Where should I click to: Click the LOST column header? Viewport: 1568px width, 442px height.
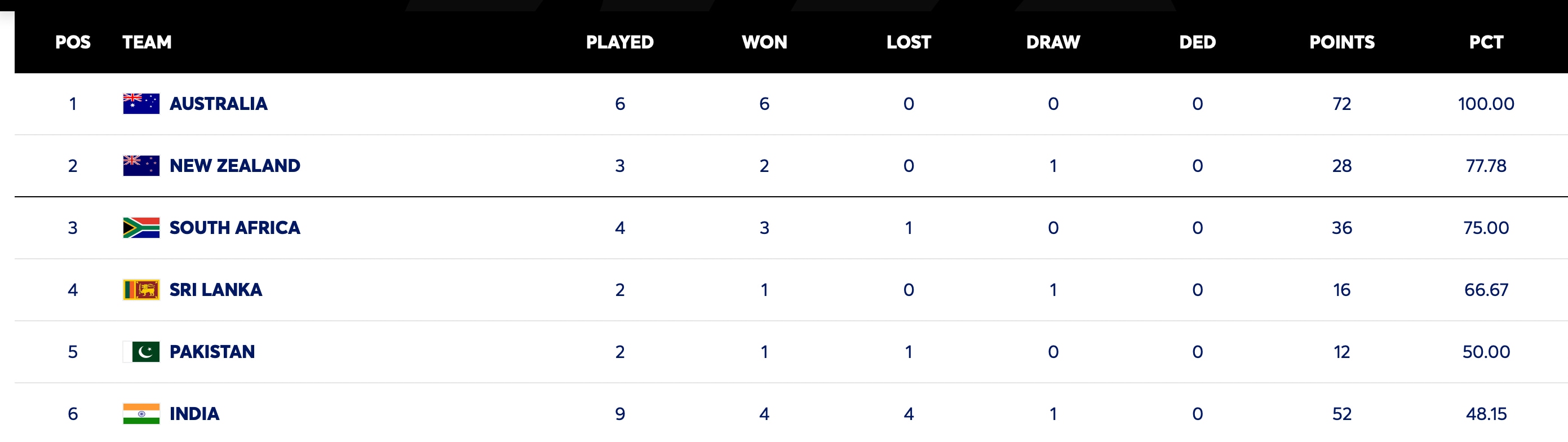[909, 42]
